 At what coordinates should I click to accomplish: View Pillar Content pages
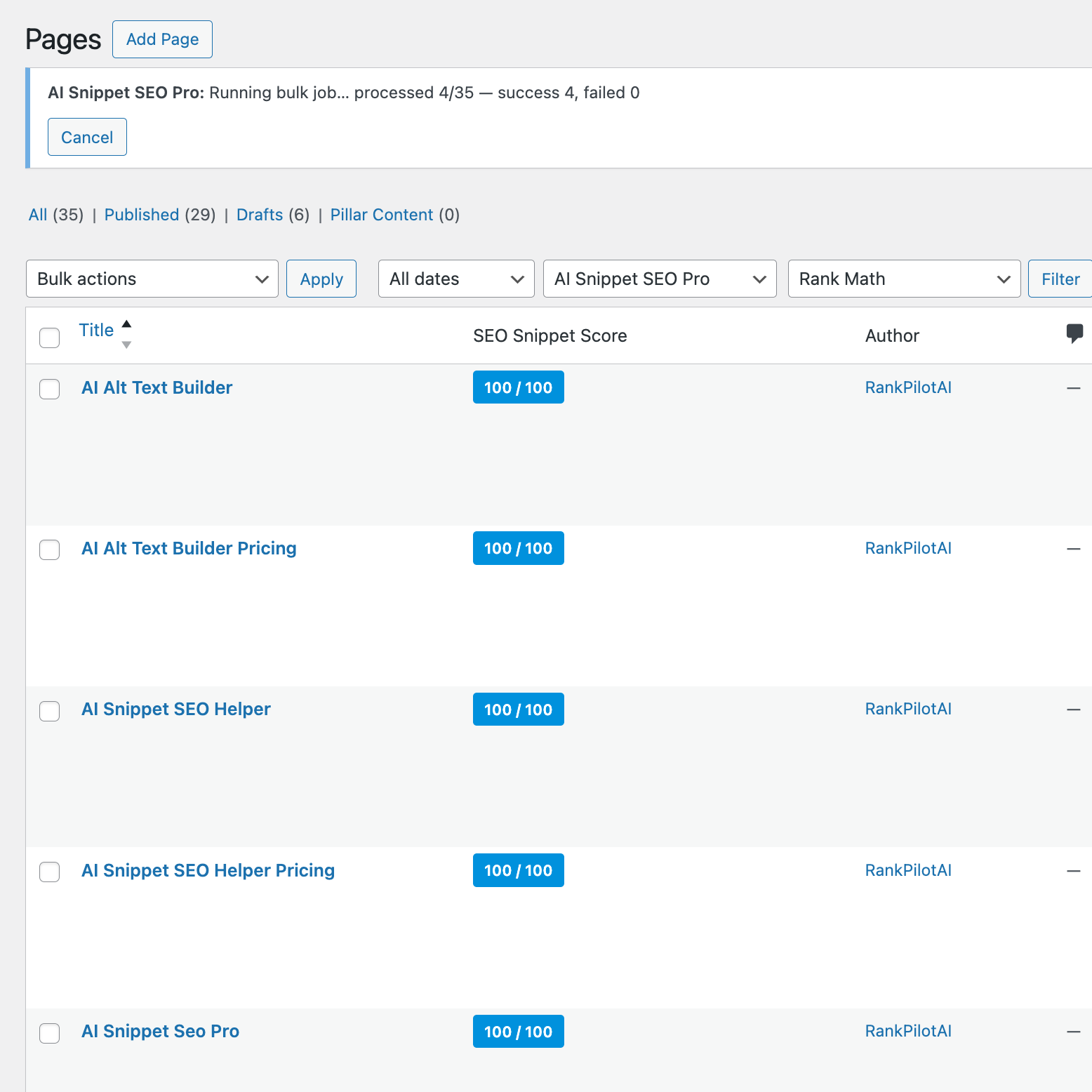coord(382,215)
